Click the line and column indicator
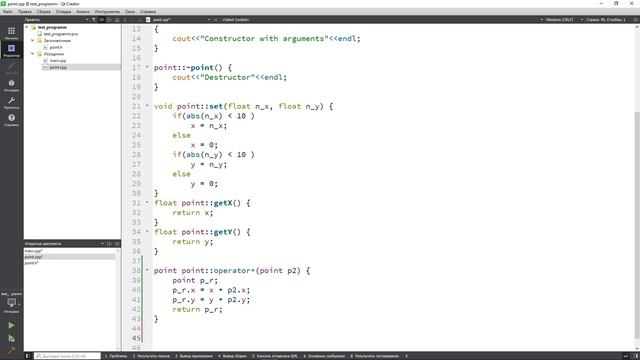This screenshot has height=360, width=640. click(606, 20)
